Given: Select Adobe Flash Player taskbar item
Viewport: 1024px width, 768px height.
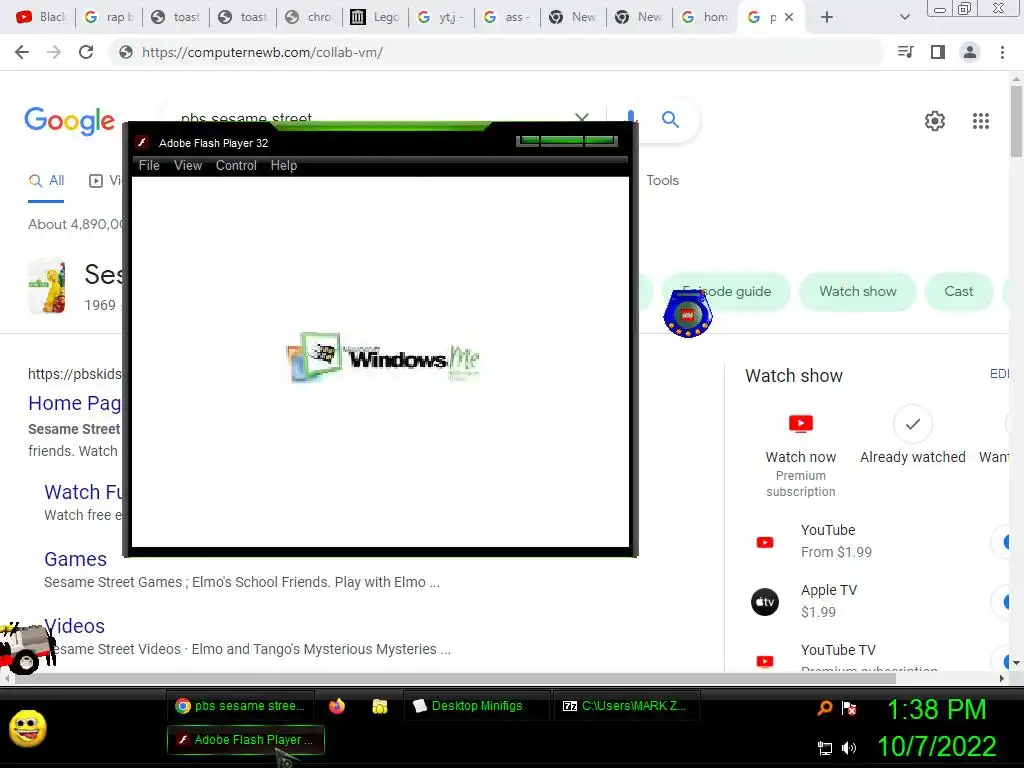Looking at the screenshot, I should pos(246,739).
